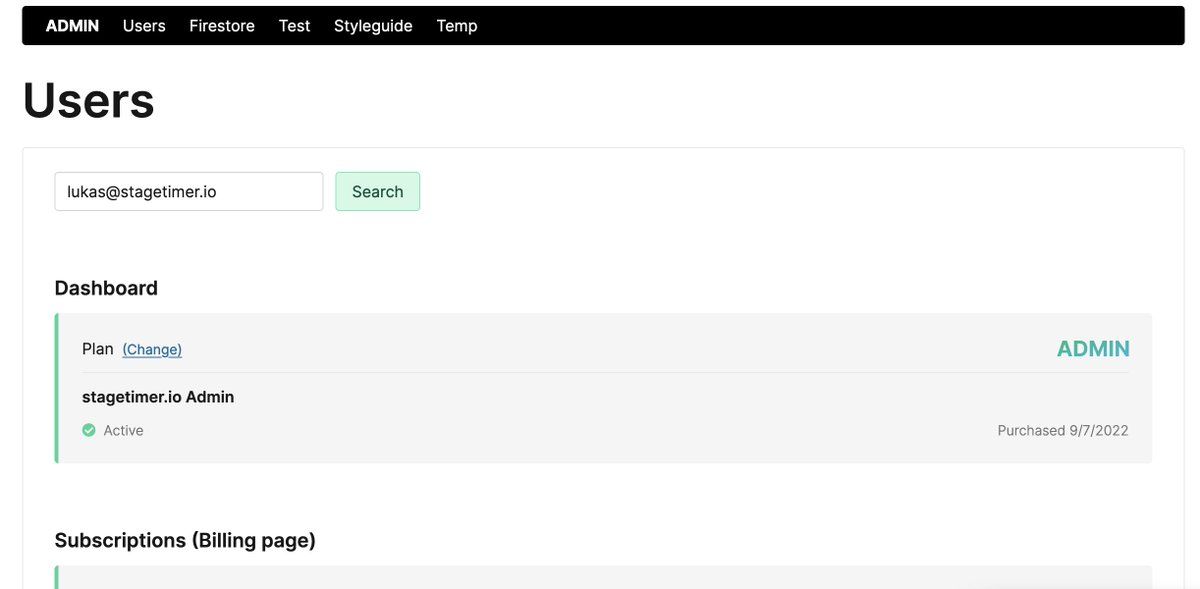This screenshot has height=589, width=1200.
Task: Open the Test menu item
Action: tap(294, 26)
